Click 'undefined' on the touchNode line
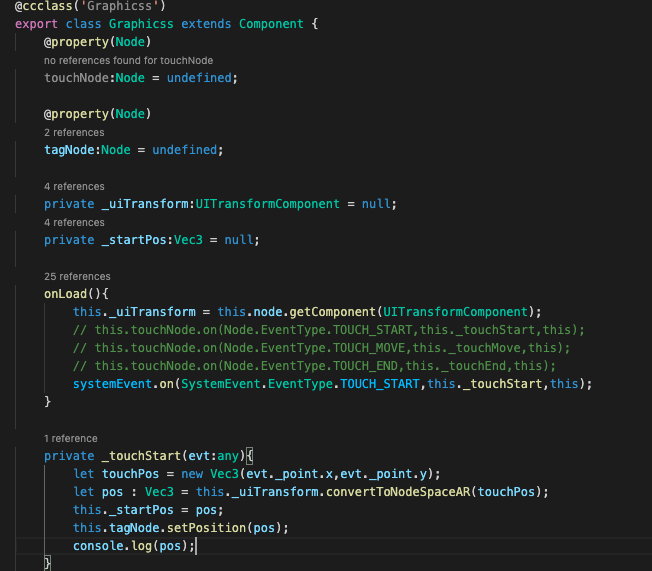The image size is (652, 571). click(x=199, y=78)
